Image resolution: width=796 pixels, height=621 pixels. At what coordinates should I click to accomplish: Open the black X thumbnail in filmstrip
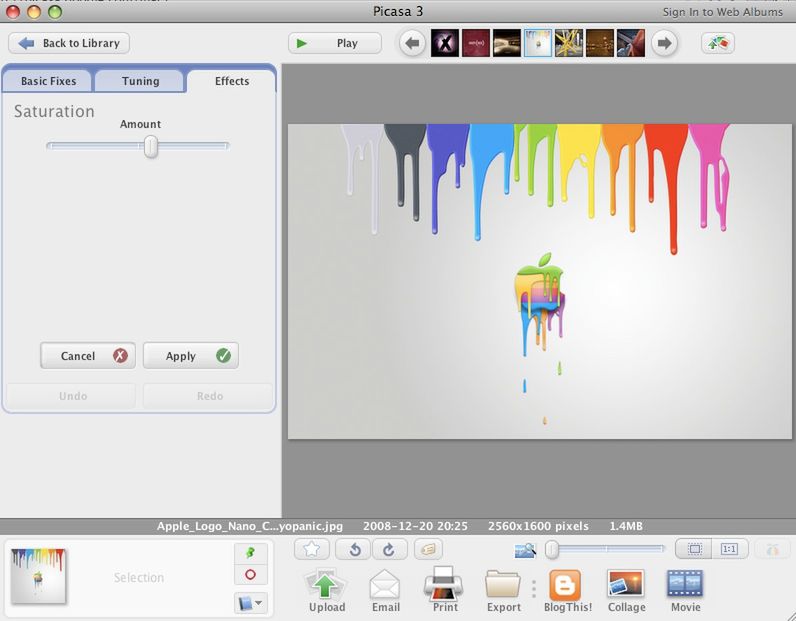coord(445,43)
